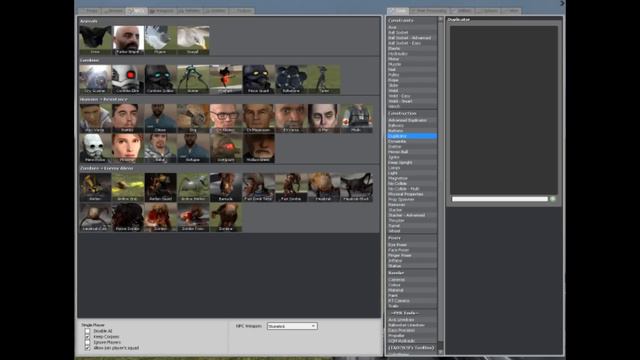640x360 pixels.
Task: Spawn the Eli Vance NPC
Action: click(291, 118)
